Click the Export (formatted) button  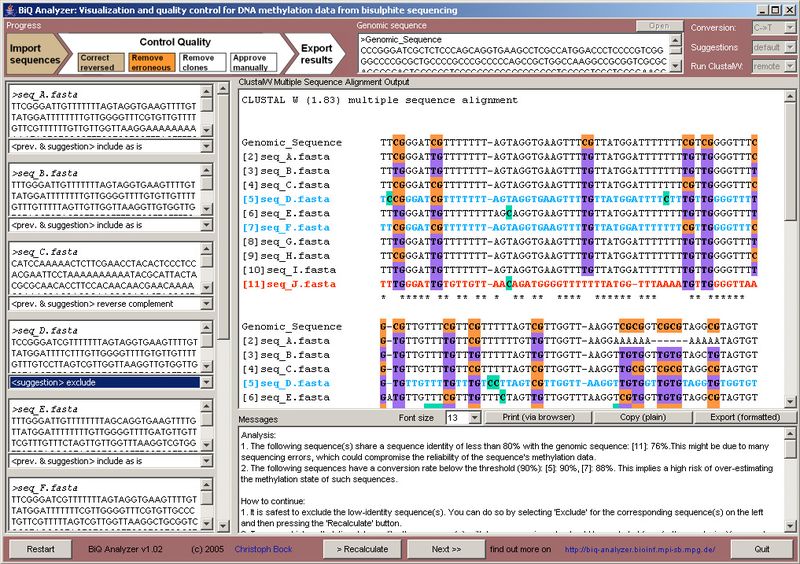click(x=747, y=417)
